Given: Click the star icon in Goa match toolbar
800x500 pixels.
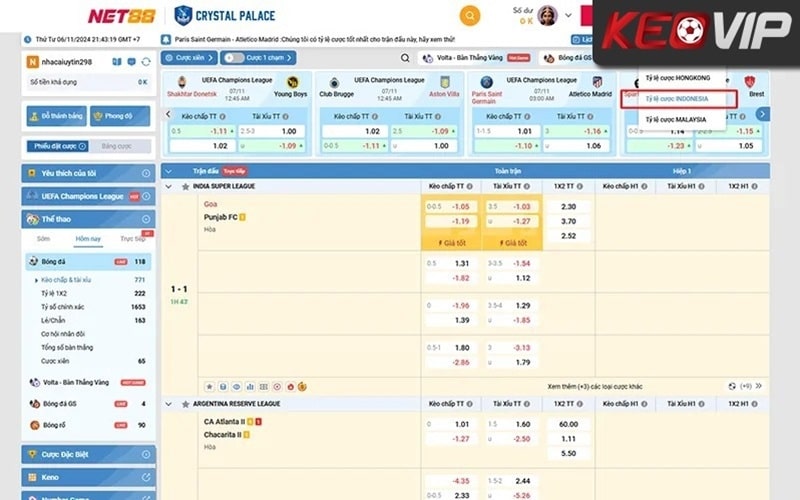Looking at the screenshot, I should tap(209, 387).
